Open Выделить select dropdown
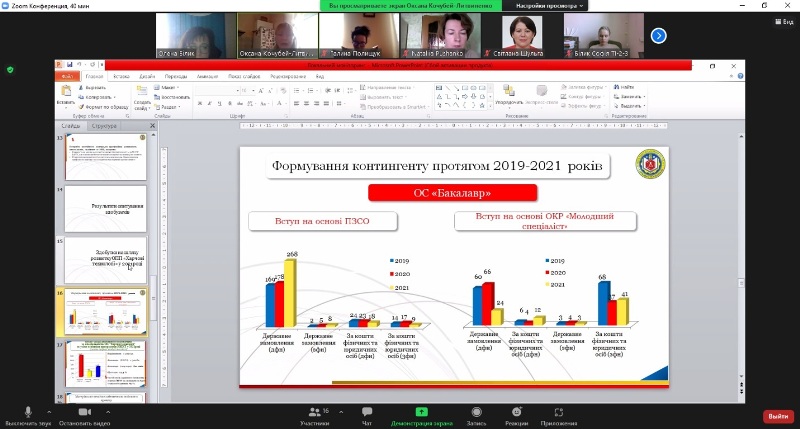The width and height of the screenshot is (800, 429). pos(629,106)
